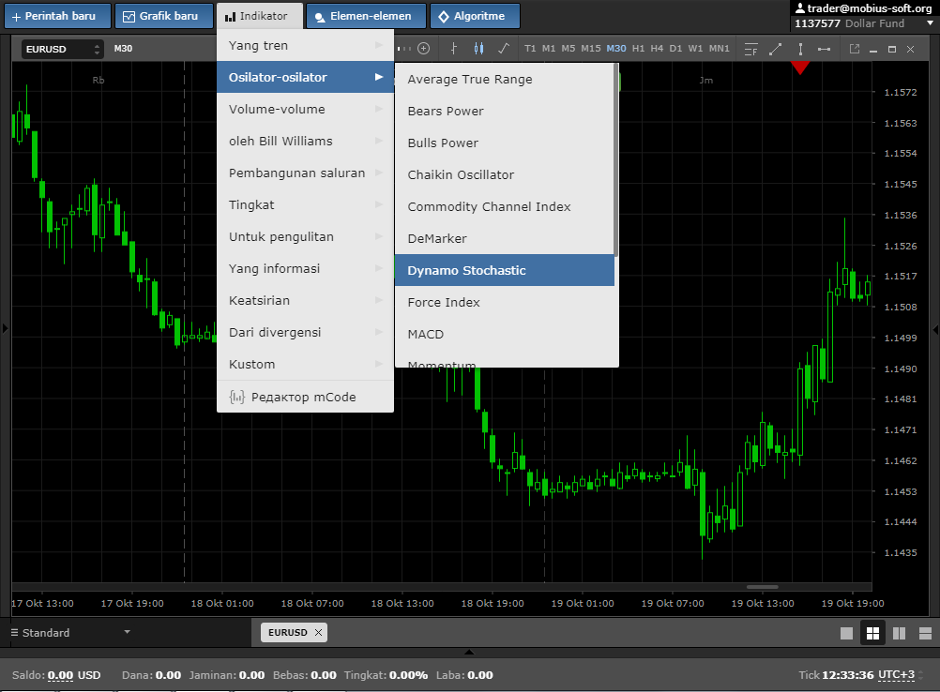Open the Редактор mCode editor

tap(305, 396)
